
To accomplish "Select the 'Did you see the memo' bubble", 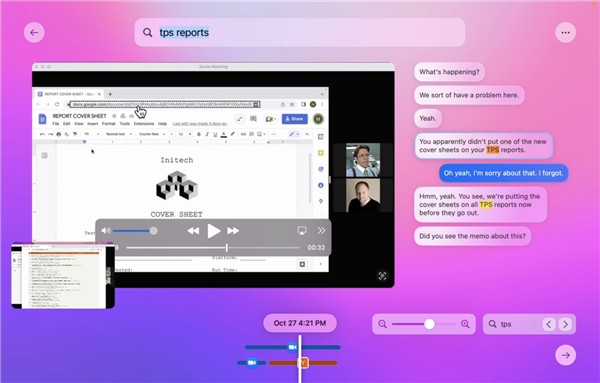I will point(472,236).
